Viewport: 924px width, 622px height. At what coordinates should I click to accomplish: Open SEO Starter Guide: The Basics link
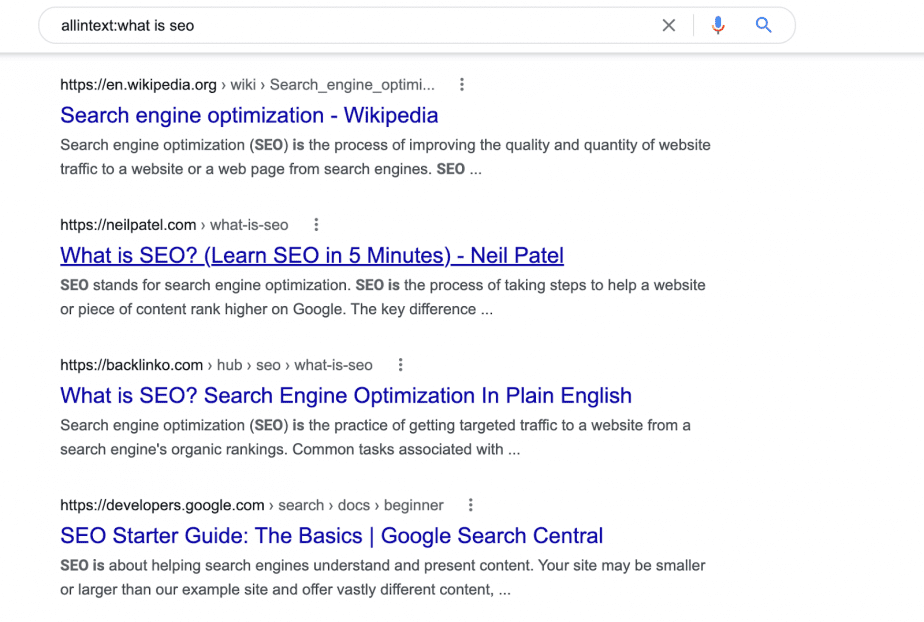pos(331,536)
